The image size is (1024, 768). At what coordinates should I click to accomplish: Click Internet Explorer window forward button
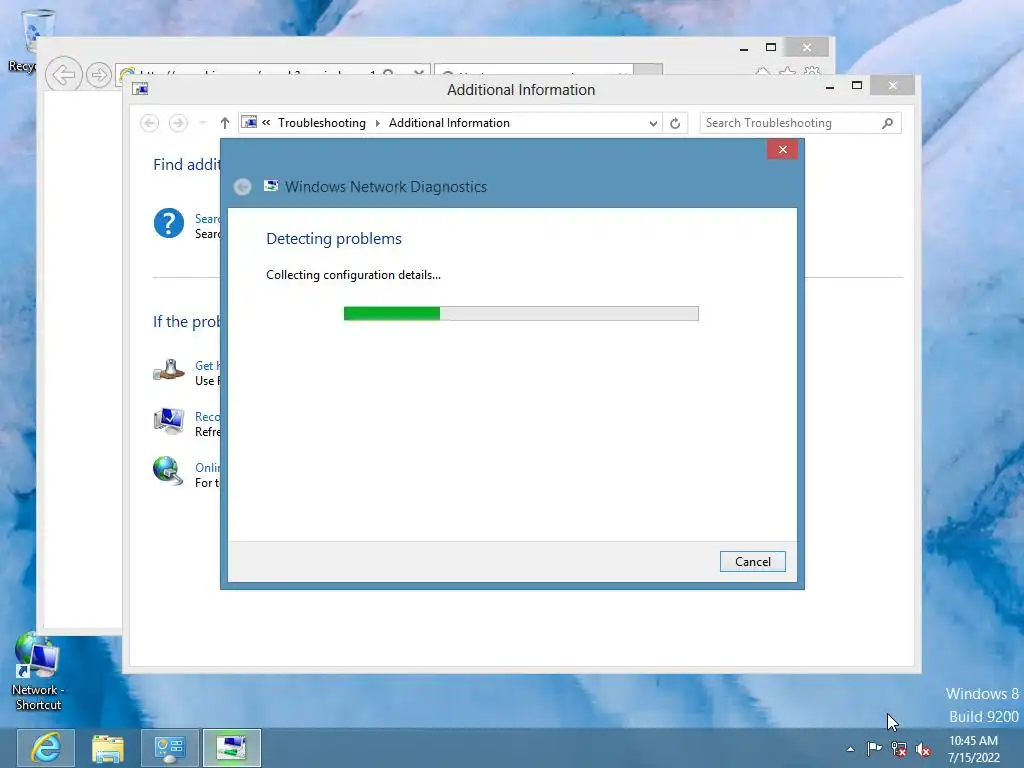pyautogui.click(x=99, y=75)
